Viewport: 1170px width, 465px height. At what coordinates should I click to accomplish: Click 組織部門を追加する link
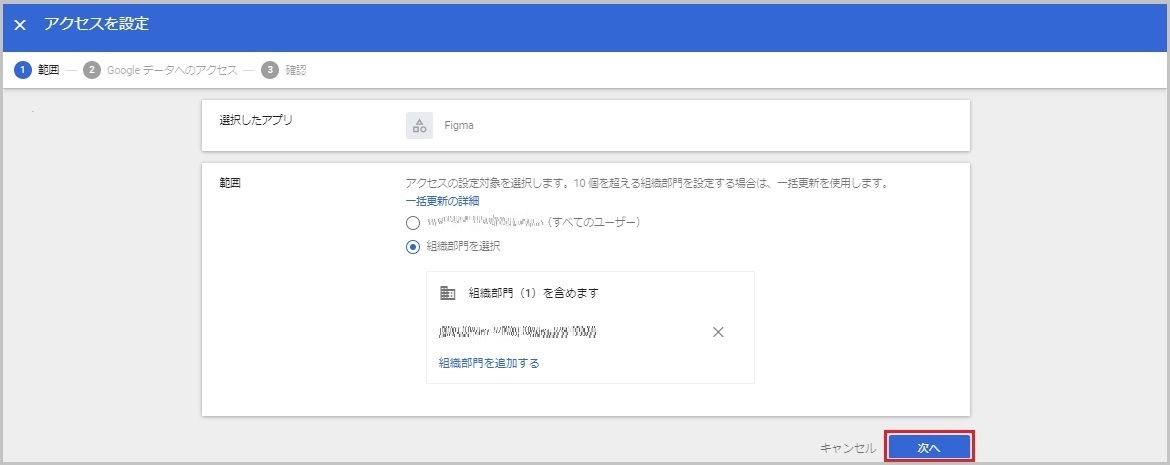pyautogui.click(x=489, y=363)
